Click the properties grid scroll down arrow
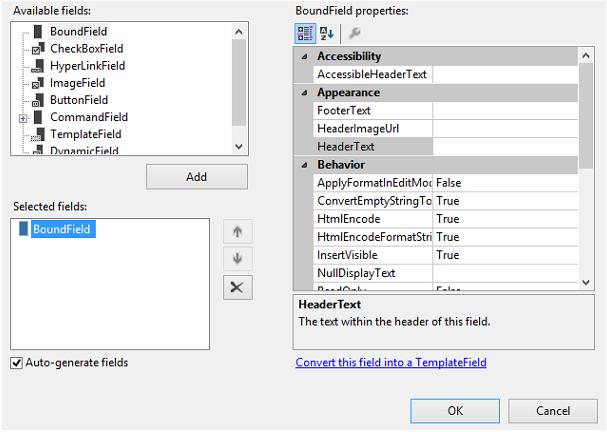The width and height of the screenshot is (607, 432). point(587,283)
